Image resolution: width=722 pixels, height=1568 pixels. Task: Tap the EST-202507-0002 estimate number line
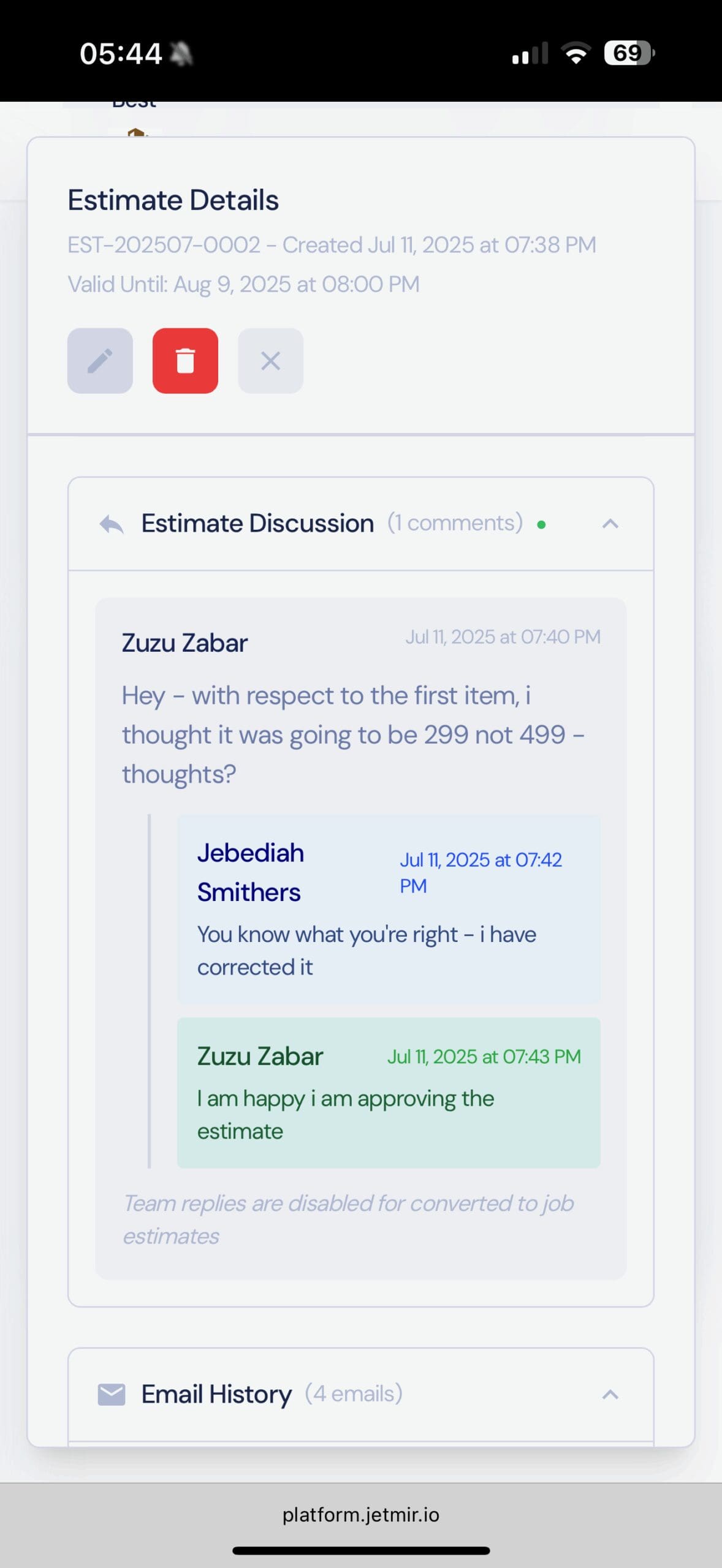tap(331, 245)
